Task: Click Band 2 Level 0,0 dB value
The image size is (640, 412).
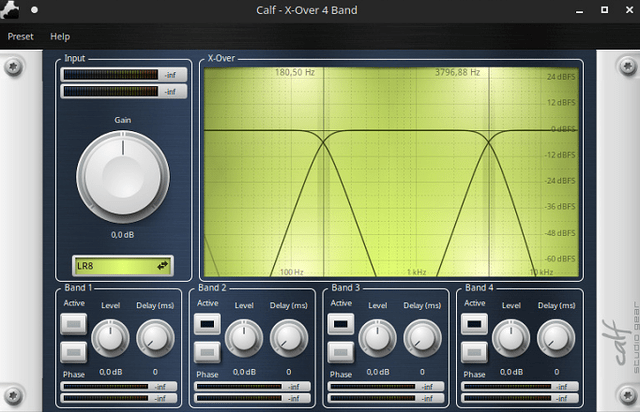Action: pyautogui.click(x=244, y=372)
